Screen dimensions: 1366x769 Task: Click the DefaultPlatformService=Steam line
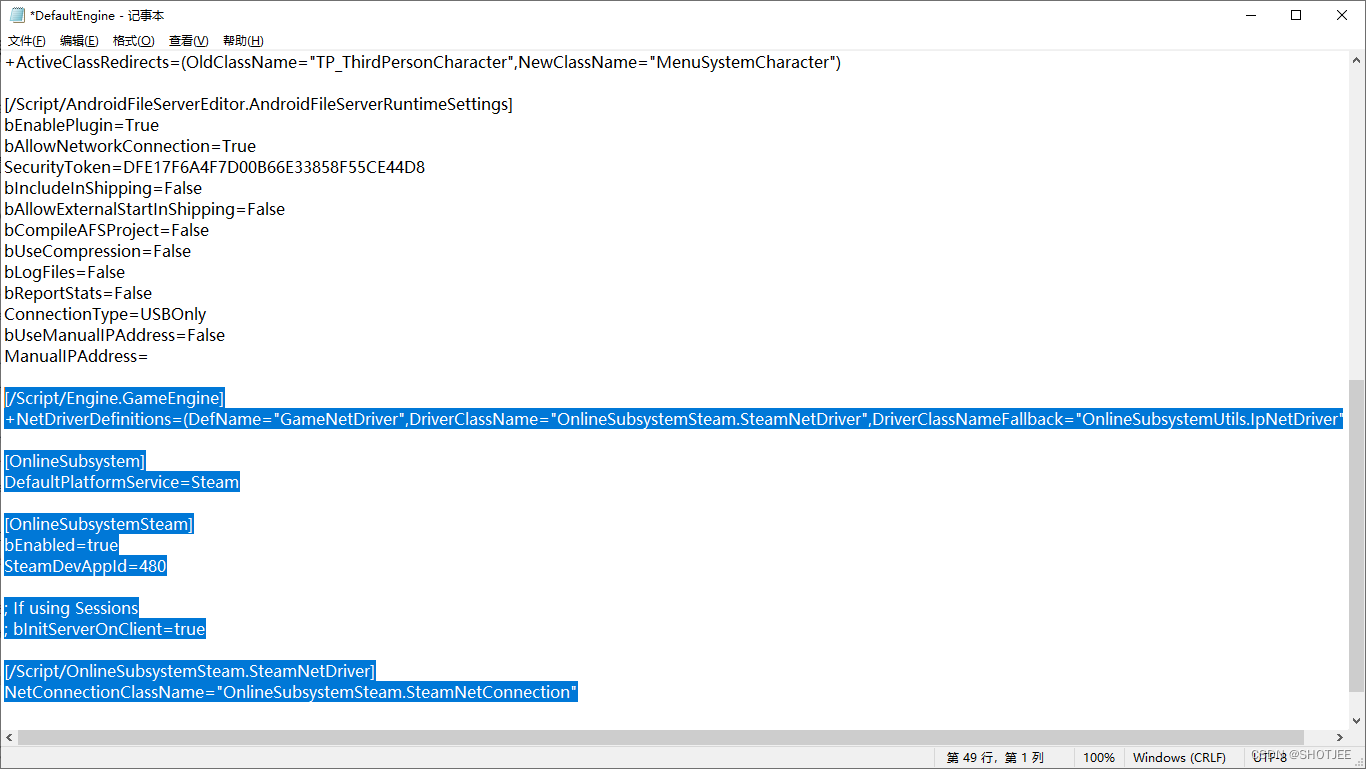pyautogui.click(x=122, y=482)
